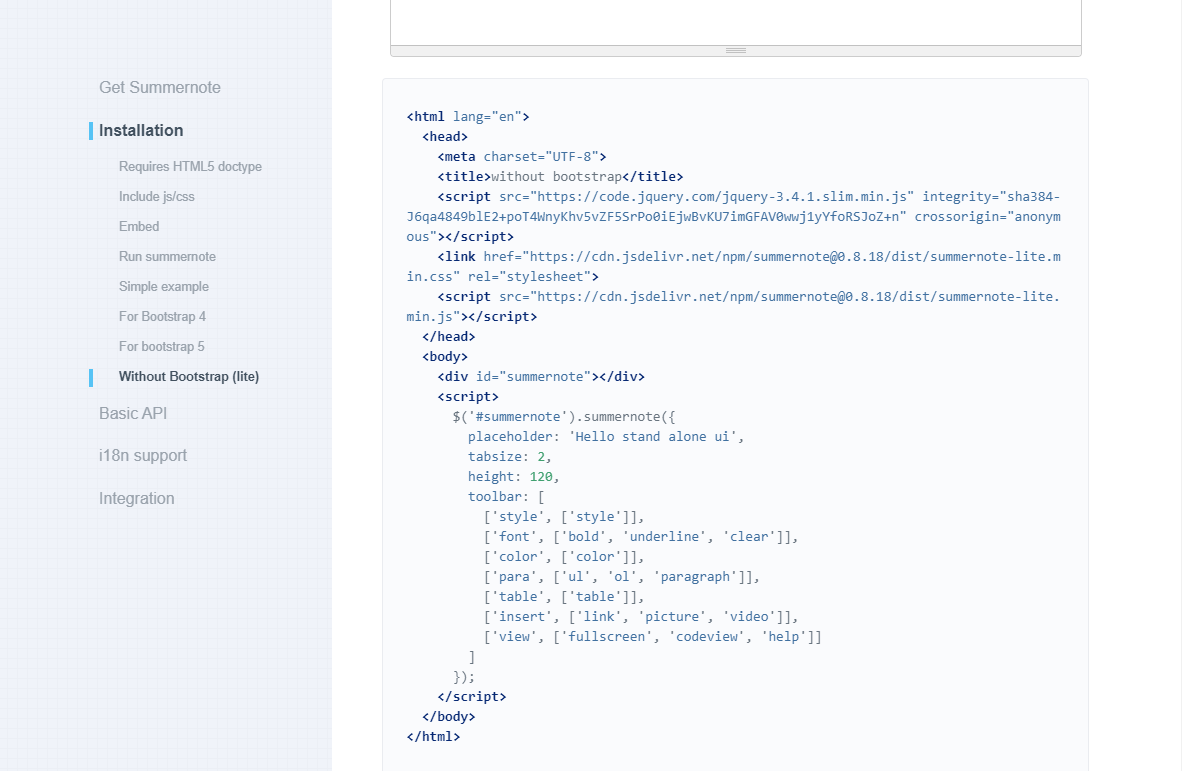1182x771 pixels.
Task: Click the meta charset="UTF-8" line
Action: [x=522, y=157]
